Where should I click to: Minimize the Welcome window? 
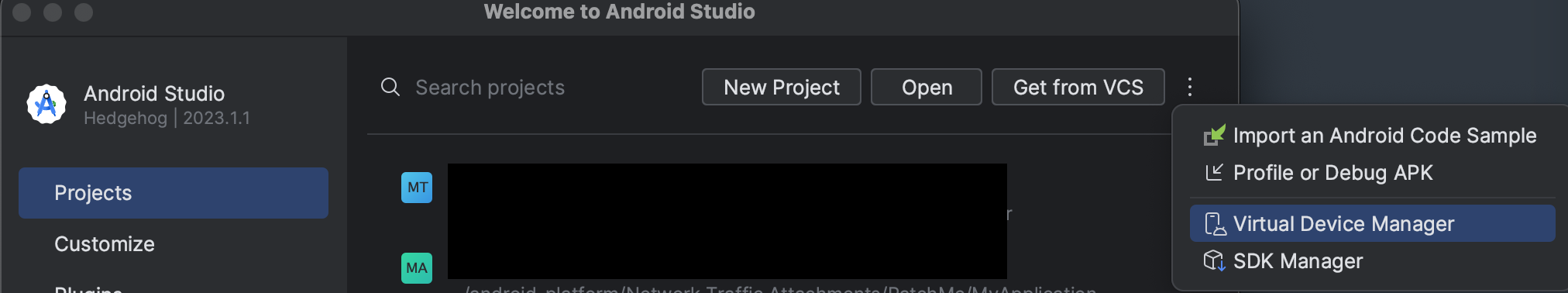pyautogui.click(x=53, y=12)
